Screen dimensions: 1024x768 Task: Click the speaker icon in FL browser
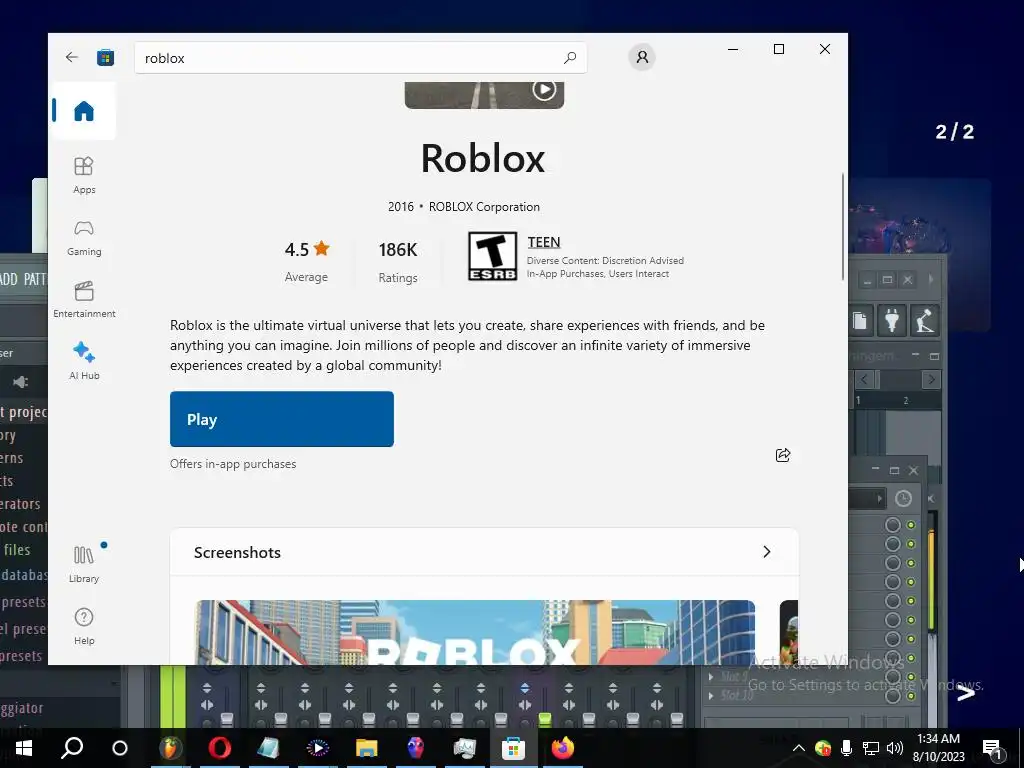coord(20,381)
